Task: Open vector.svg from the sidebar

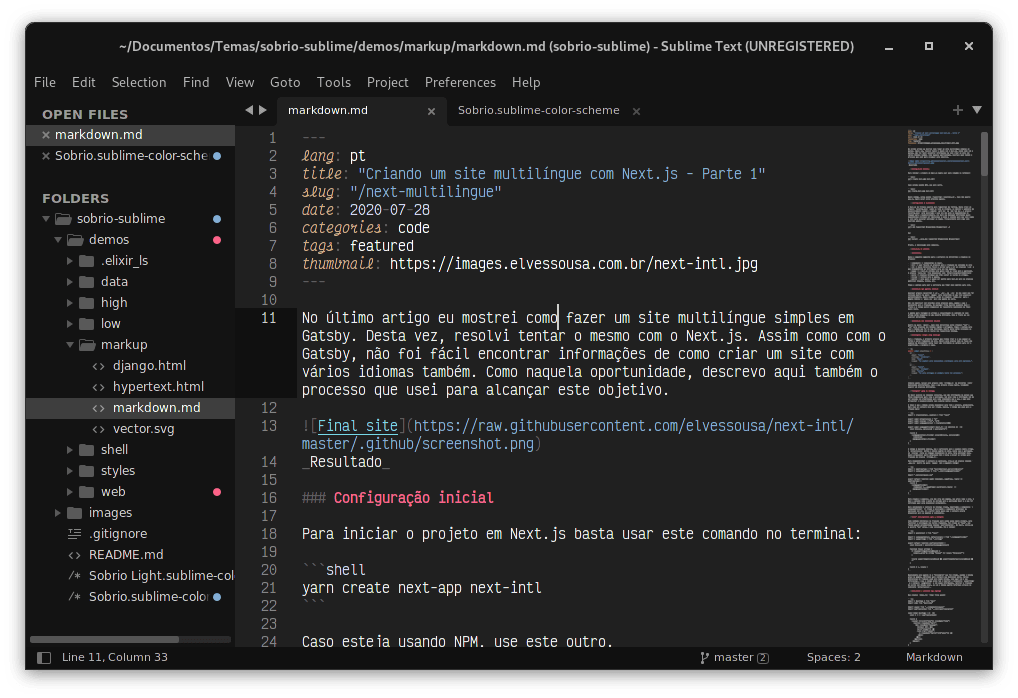Action: (x=143, y=429)
